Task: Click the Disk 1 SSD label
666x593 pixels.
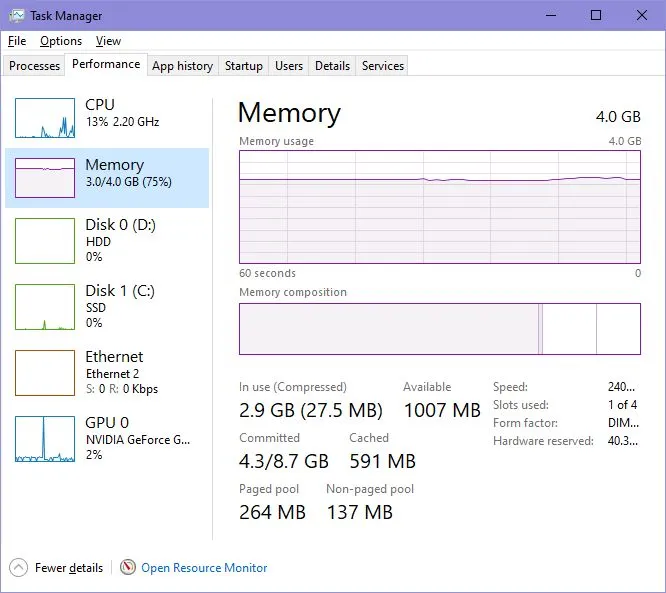Action: pyautogui.click(x=96, y=308)
